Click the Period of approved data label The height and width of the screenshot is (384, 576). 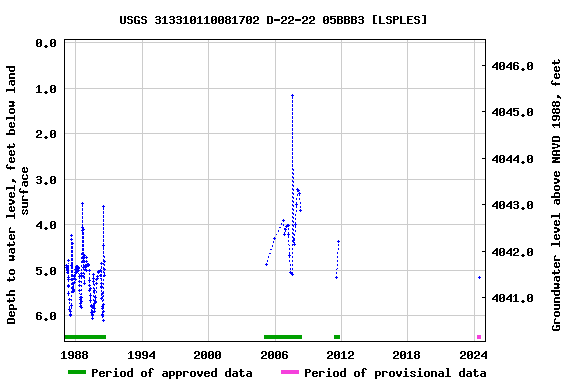172,373
